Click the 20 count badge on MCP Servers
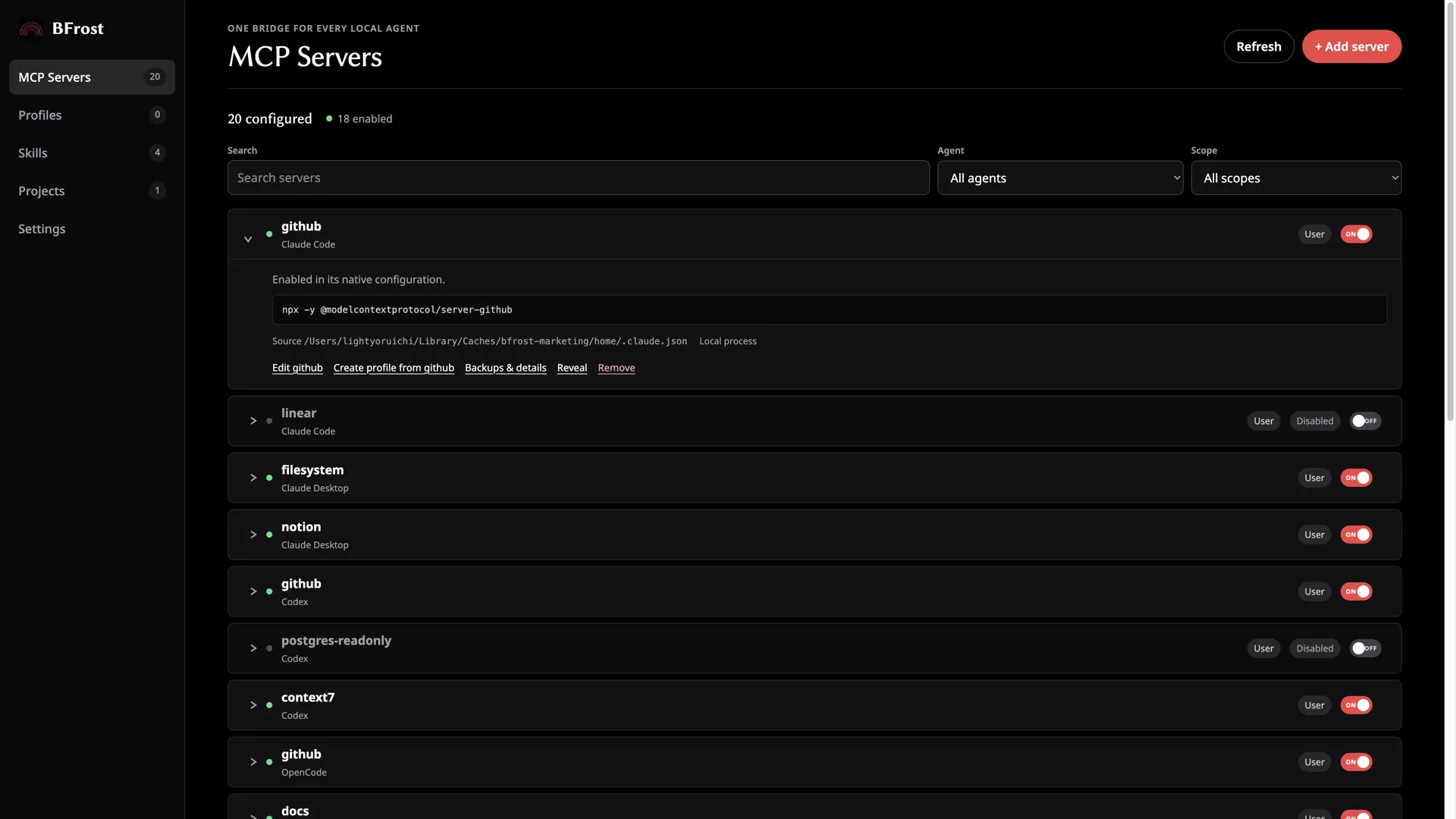Viewport: 1456px width, 819px height. tap(155, 77)
